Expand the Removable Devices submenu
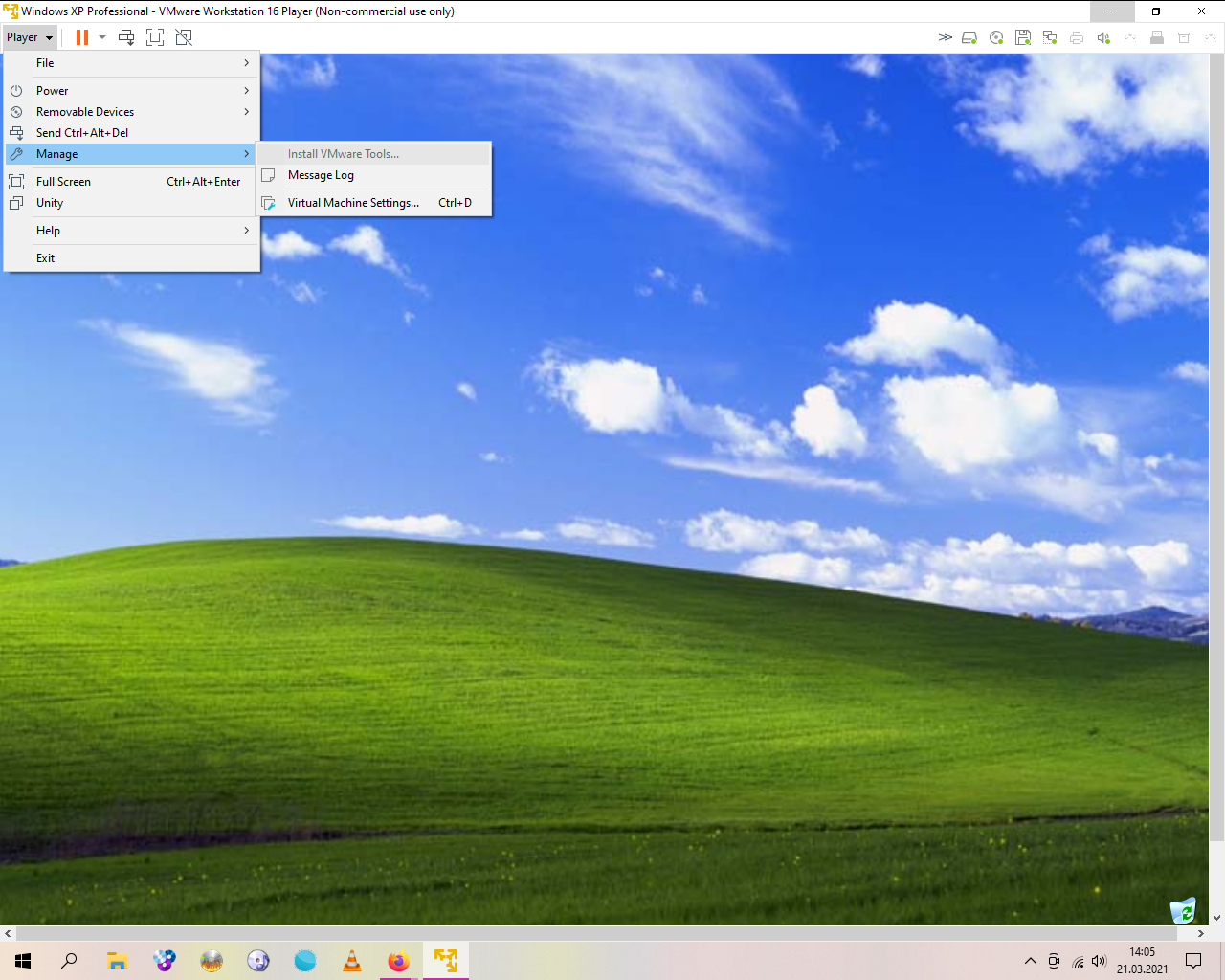Image resolution: width=1225 pixels, height=980 pixels. tap(131, 112)
